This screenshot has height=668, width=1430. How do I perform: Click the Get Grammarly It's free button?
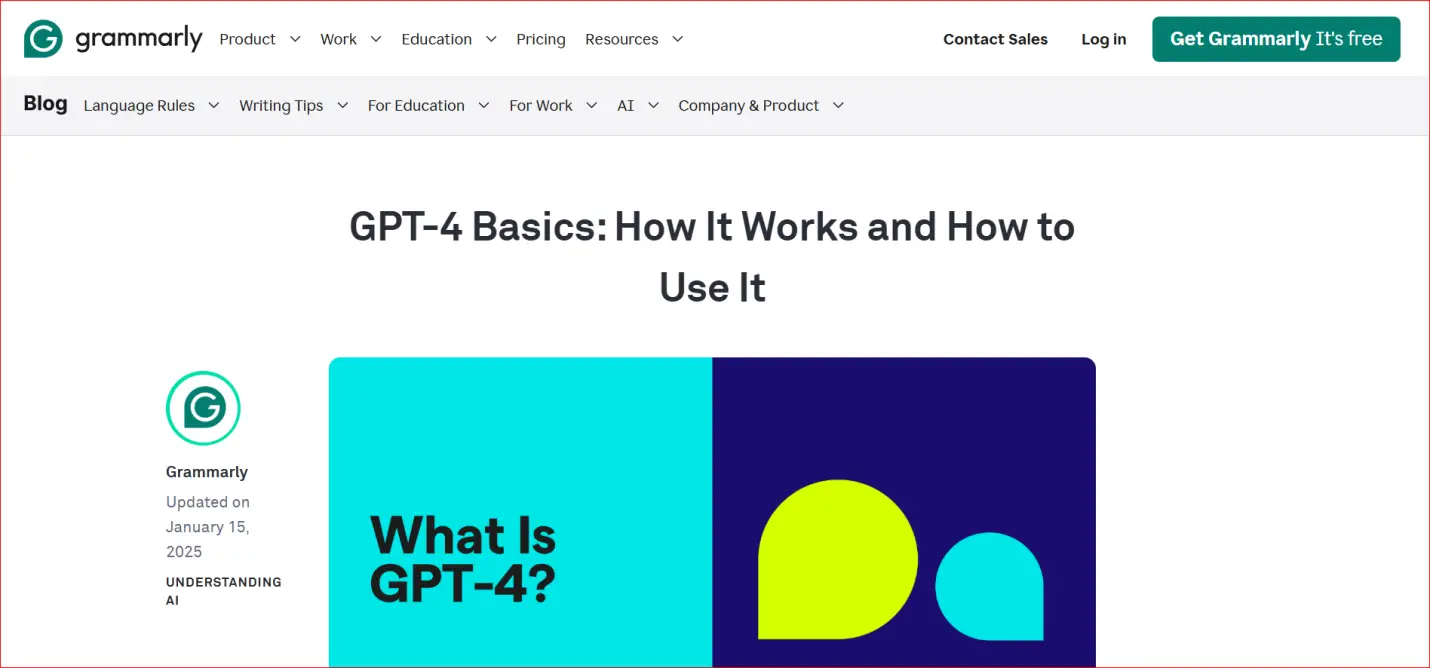[x=1275, y=39]
